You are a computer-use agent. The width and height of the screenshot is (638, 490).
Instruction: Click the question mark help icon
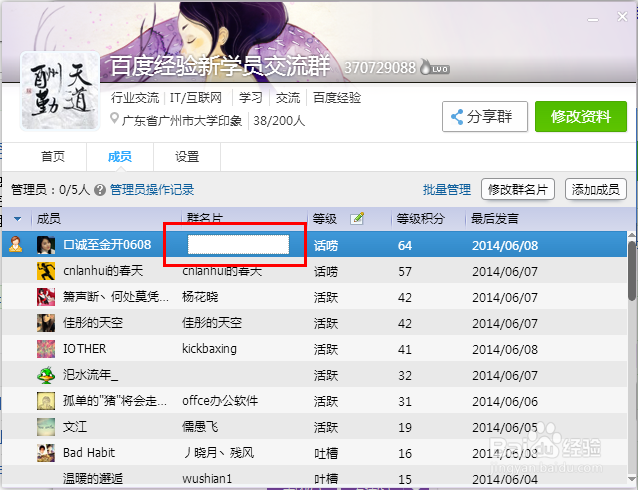tap(100, 190)
